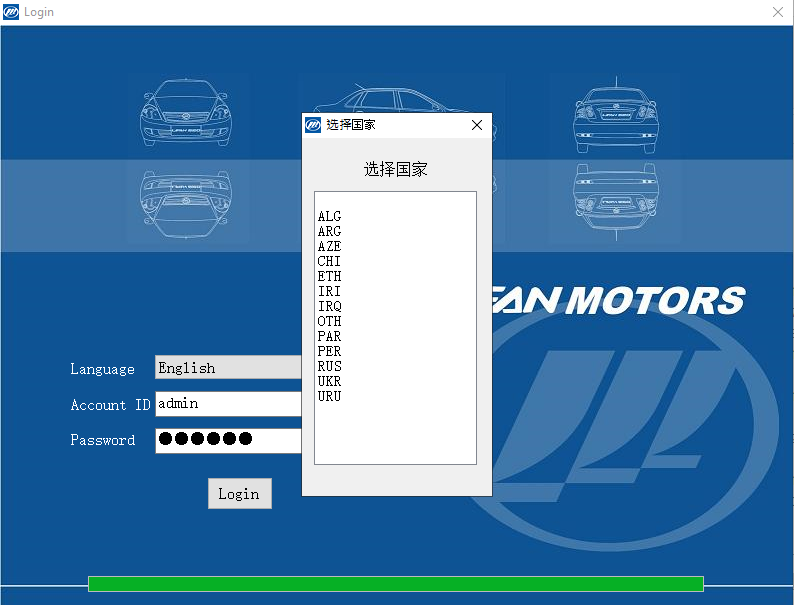Pick UKR entry in country list
Viewport: 794px width, 605px height.
point(329,381)
